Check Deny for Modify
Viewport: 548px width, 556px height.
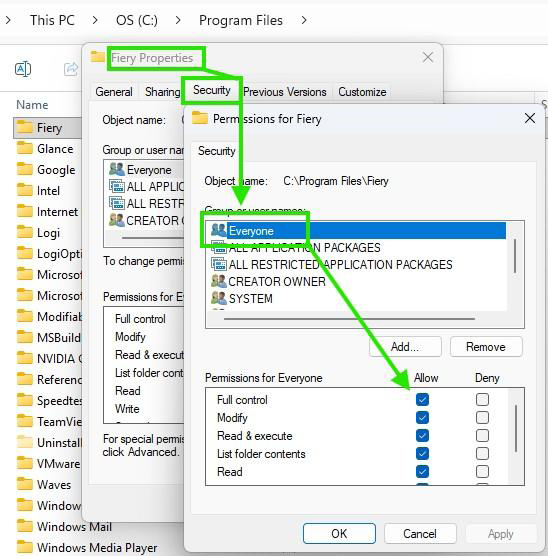click(482, 418)
